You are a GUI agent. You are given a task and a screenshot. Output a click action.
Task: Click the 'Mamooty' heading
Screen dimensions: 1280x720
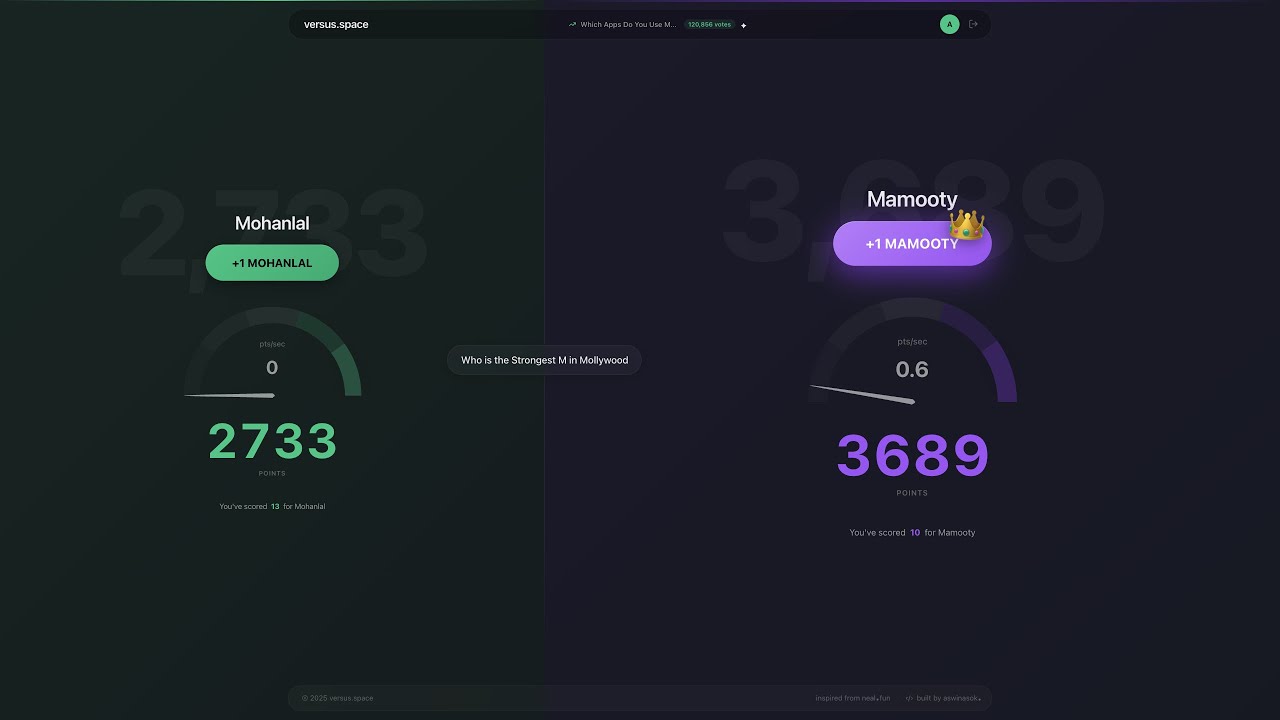pyautogui.click(x=912, y=199)
